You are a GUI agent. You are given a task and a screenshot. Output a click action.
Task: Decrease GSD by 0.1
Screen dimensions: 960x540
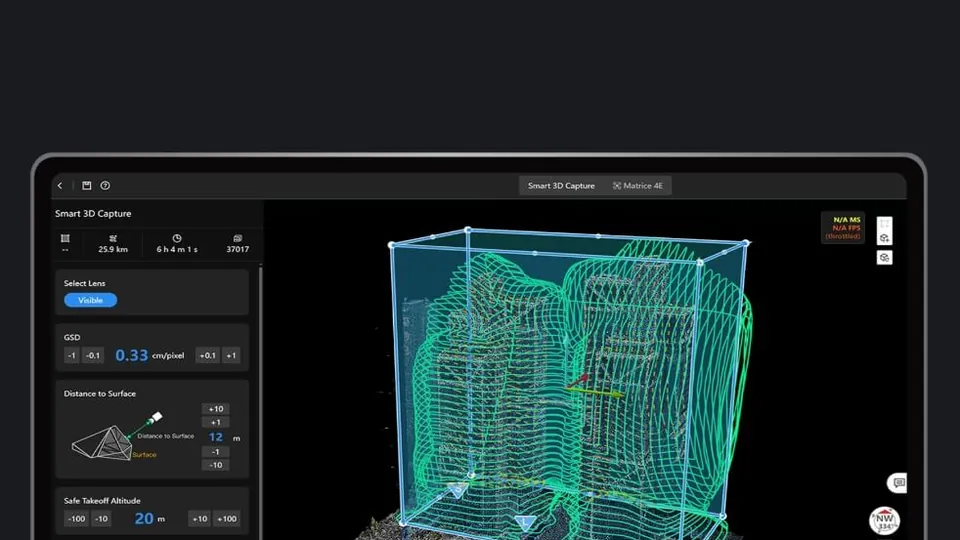click(93, 355)
